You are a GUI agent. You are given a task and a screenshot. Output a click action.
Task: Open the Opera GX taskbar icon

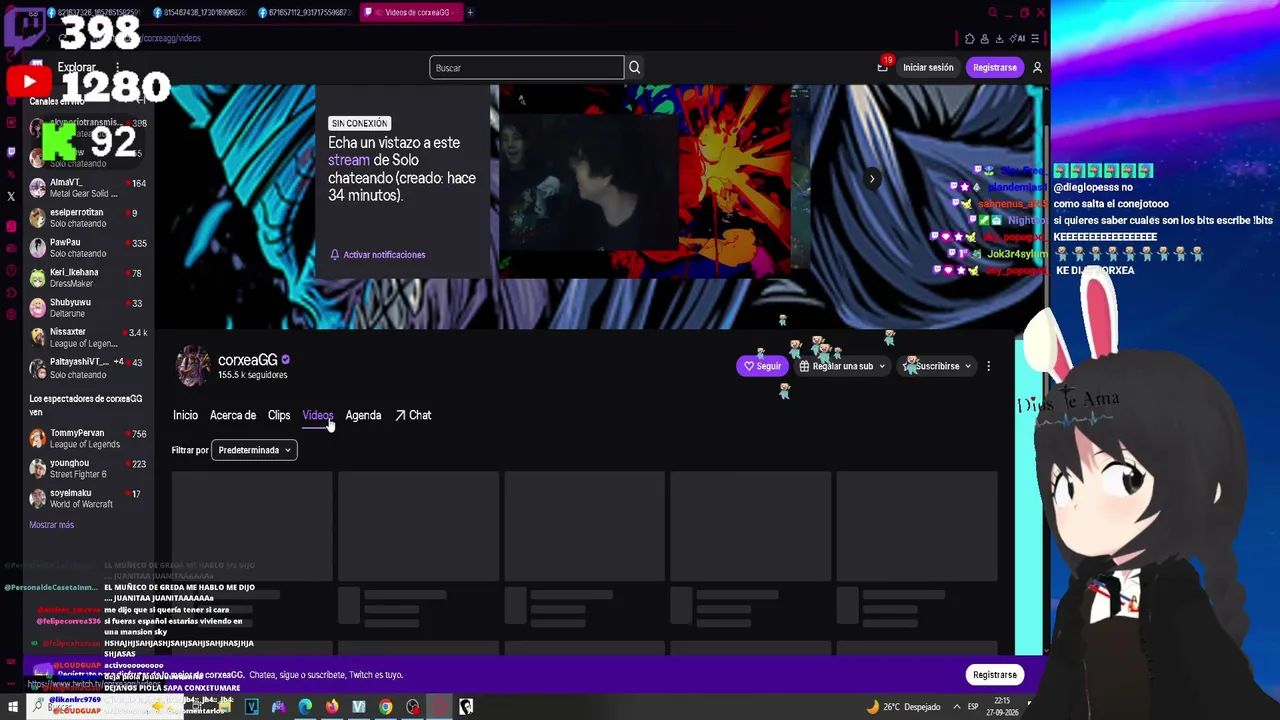(x=439, y=707)
